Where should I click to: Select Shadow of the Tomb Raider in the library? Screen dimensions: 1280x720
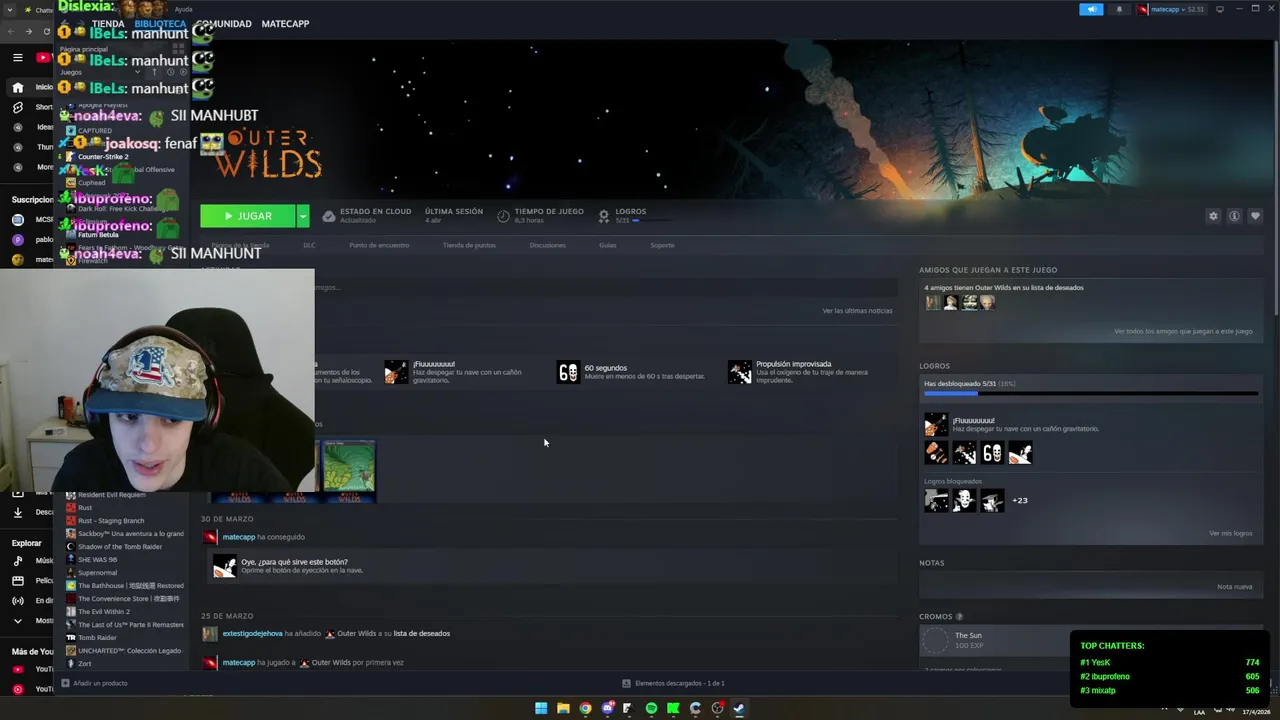tap(120, 547)
